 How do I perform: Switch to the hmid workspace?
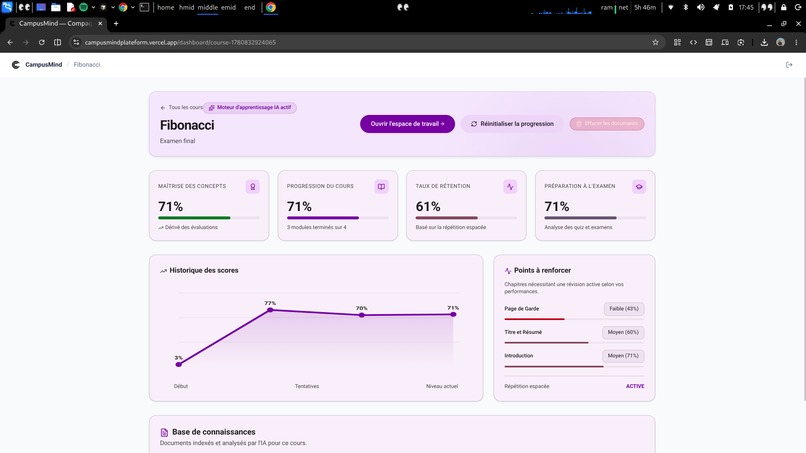tap(187, 7)
